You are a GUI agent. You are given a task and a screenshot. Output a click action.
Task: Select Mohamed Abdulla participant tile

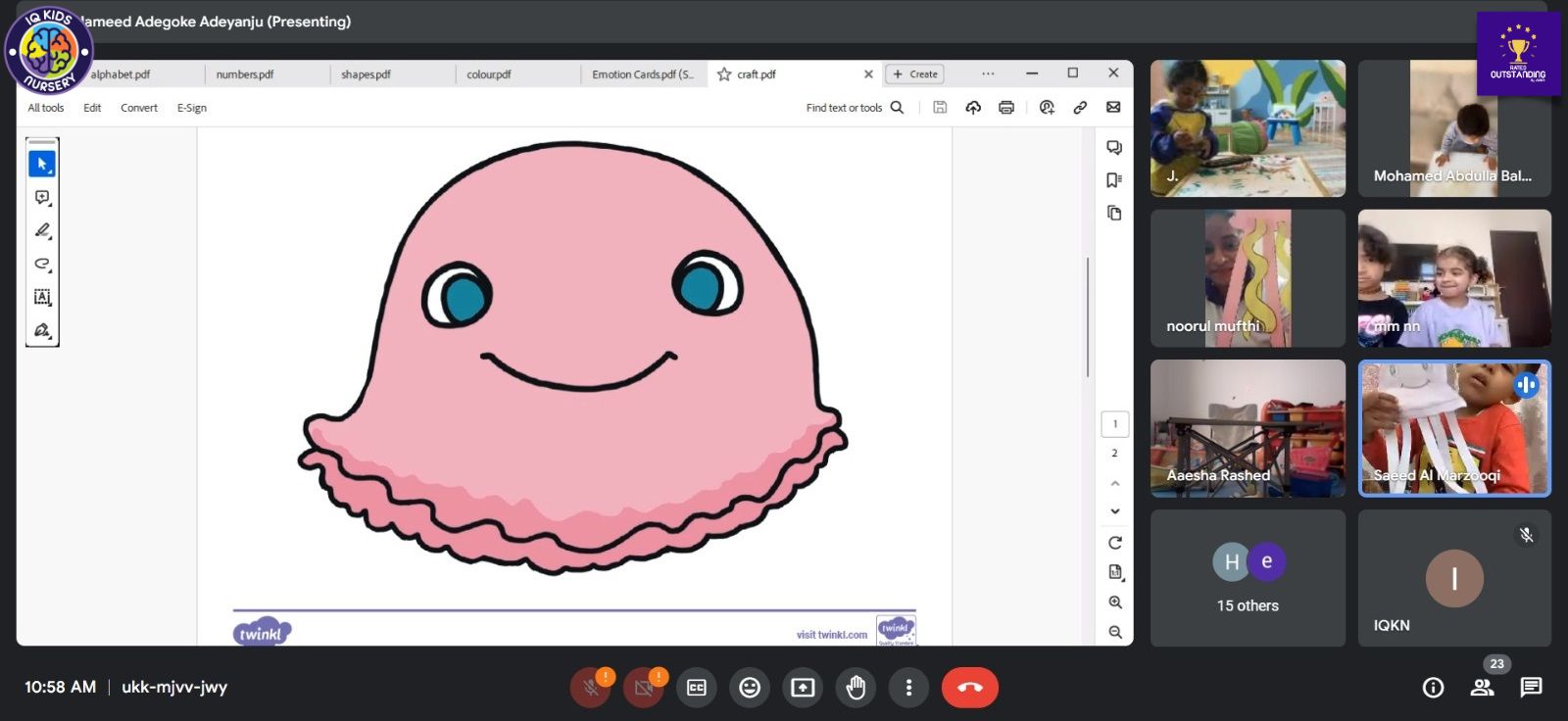[x=1454, y=128]
